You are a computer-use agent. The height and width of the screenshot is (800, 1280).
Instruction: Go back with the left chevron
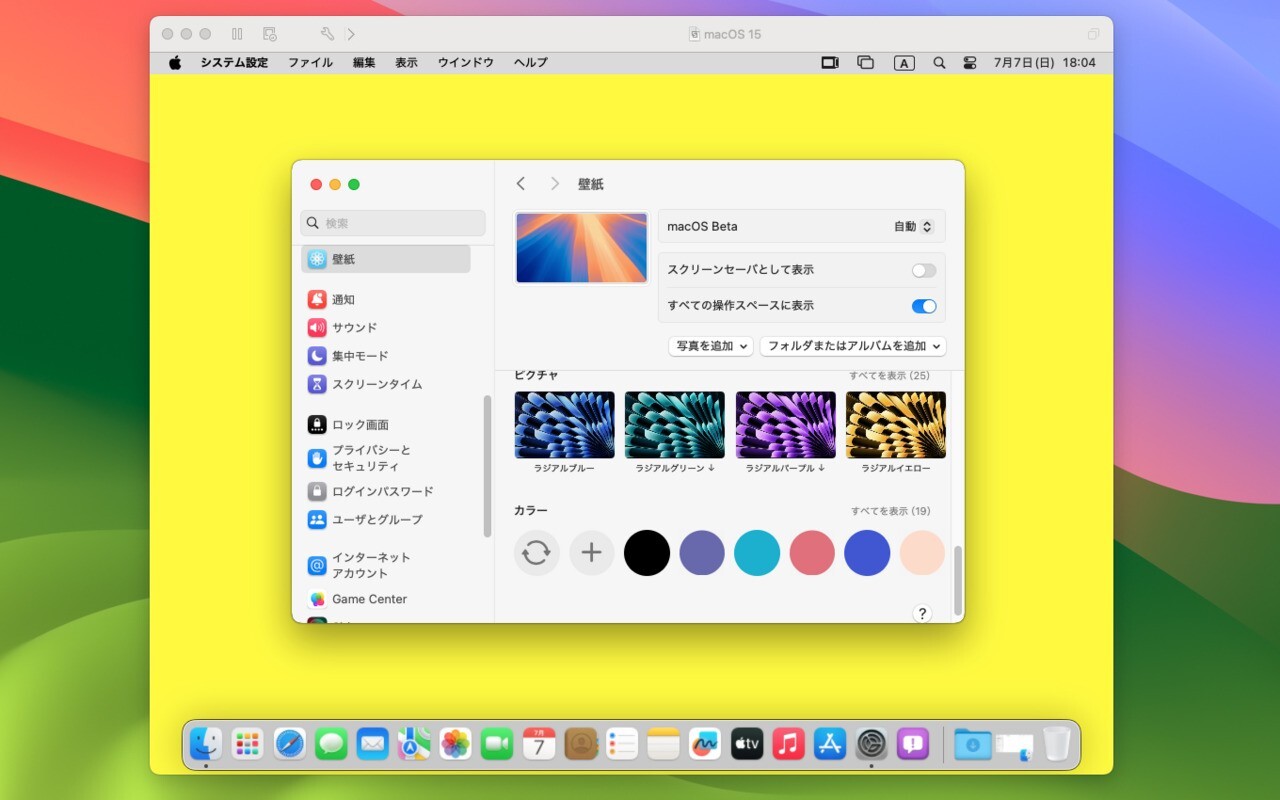(x=521, y=184)
